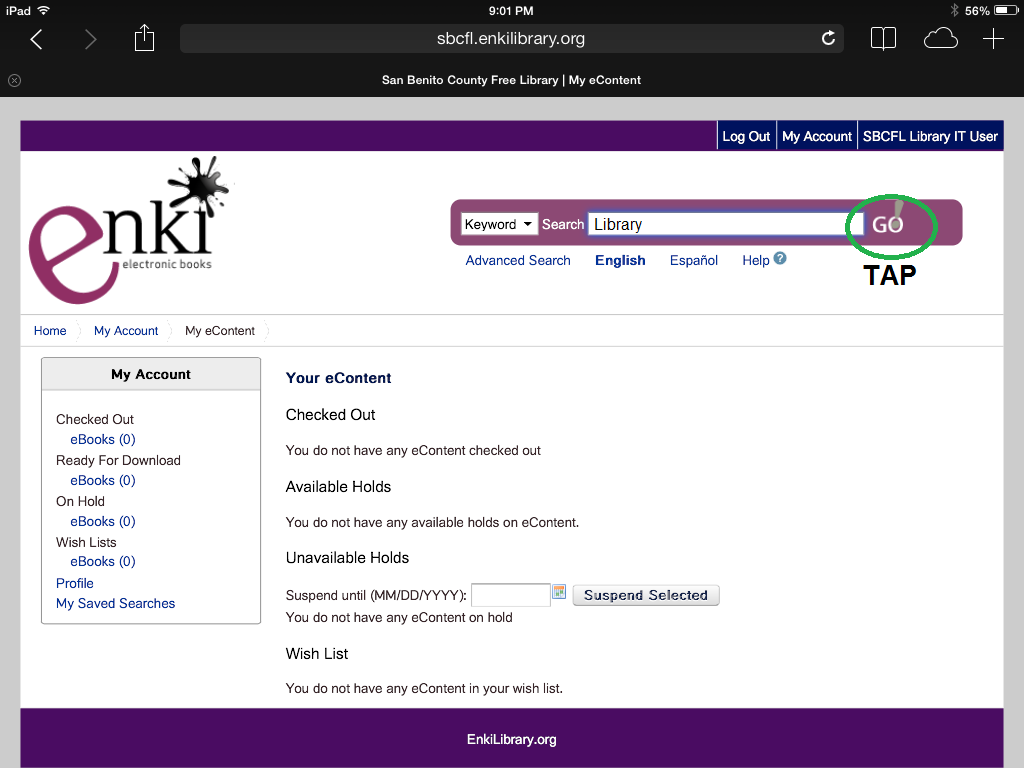Open the Keyword search type dropdown
Screen dimensions: 1024x768
[499, 224]
